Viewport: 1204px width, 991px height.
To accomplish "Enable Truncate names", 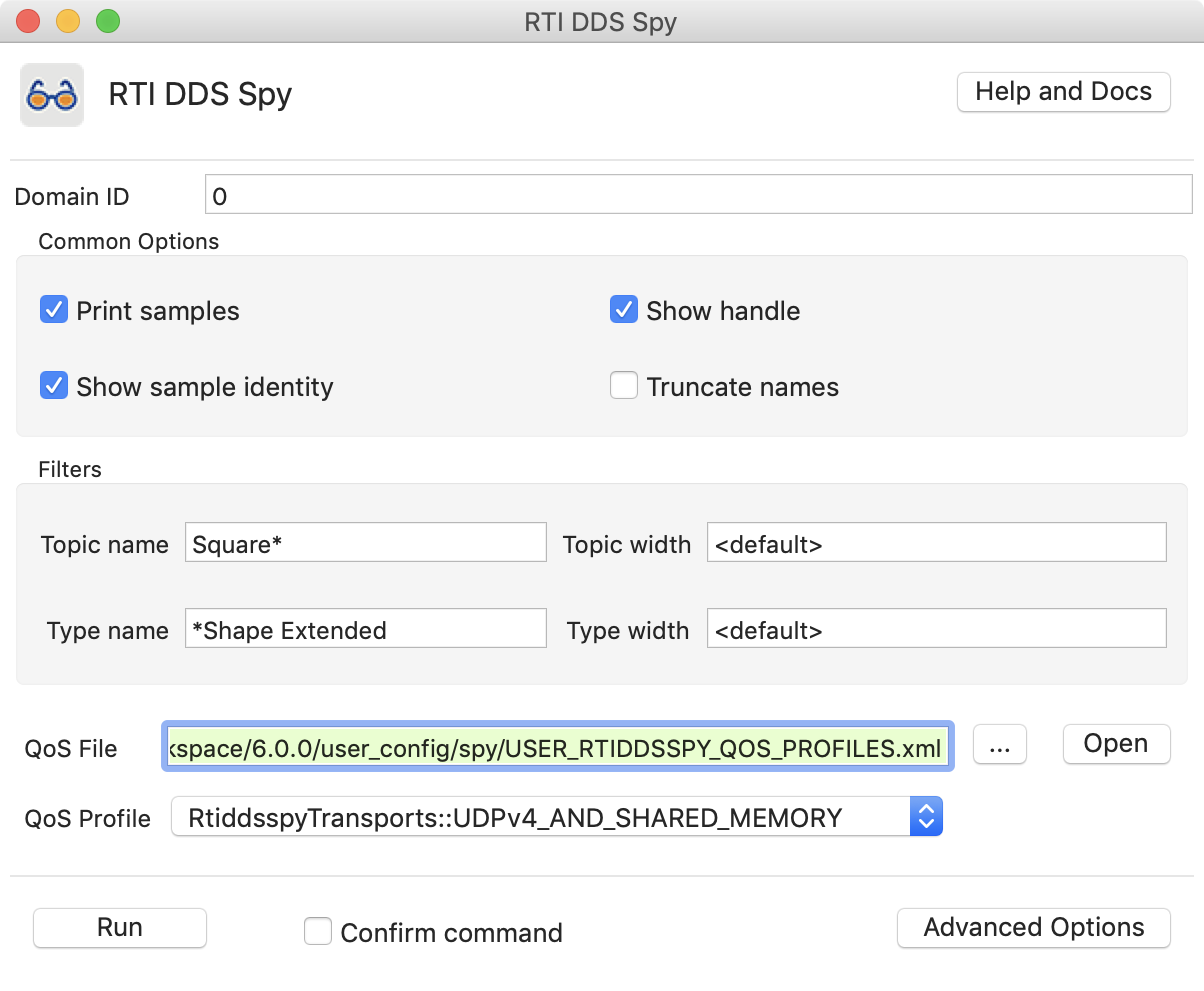I will 624,386.
